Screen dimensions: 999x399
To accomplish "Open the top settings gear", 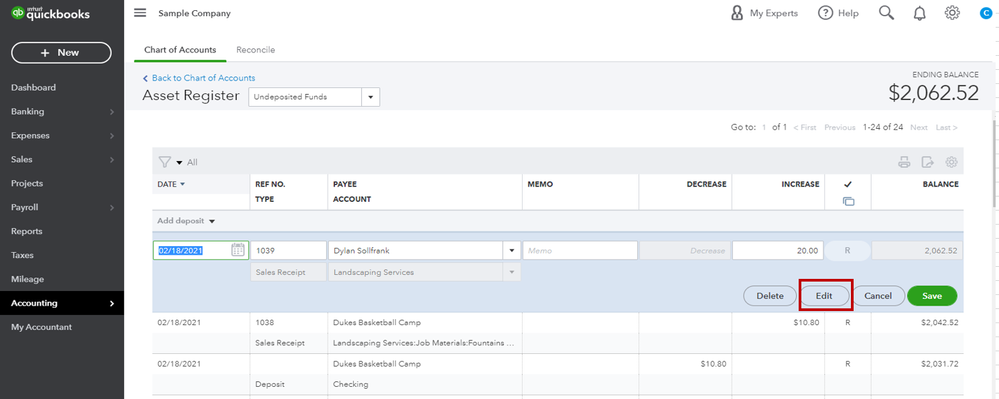I will click(952, 13).
